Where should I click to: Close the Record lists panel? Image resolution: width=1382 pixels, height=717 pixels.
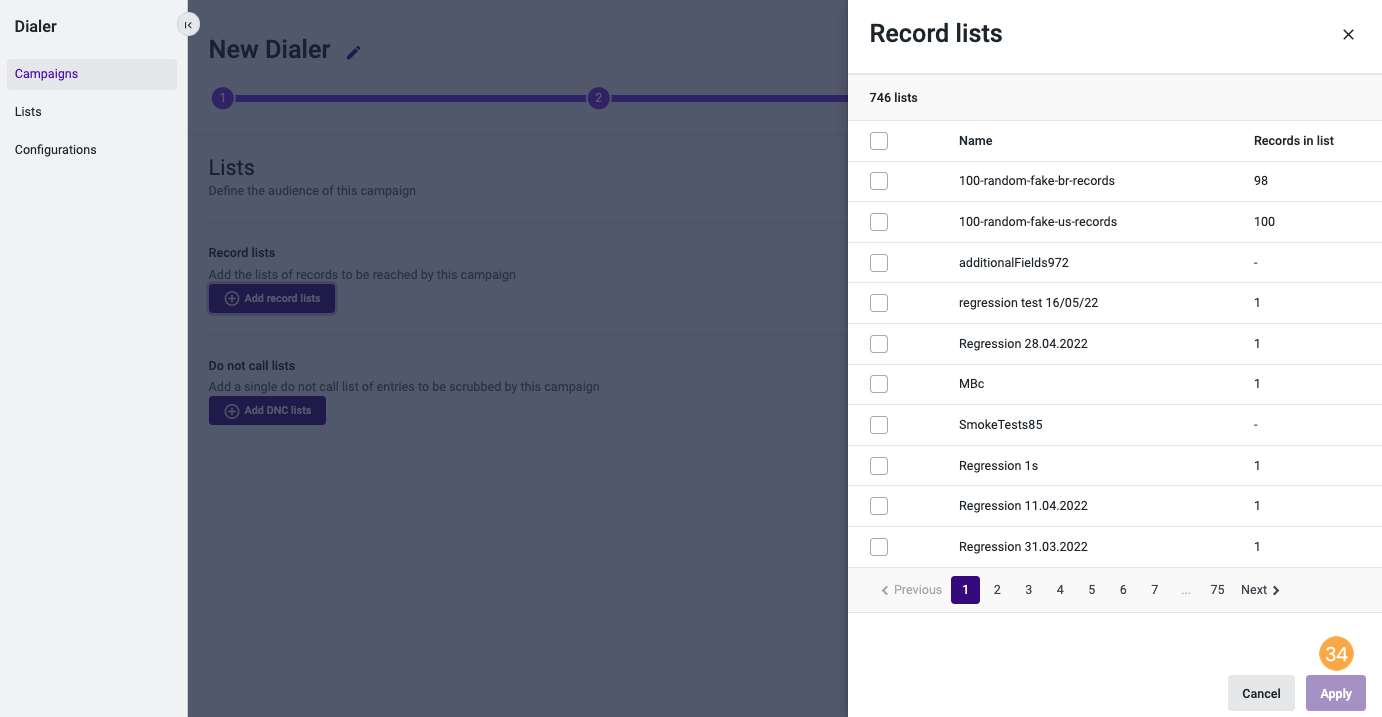(1348, 34)
